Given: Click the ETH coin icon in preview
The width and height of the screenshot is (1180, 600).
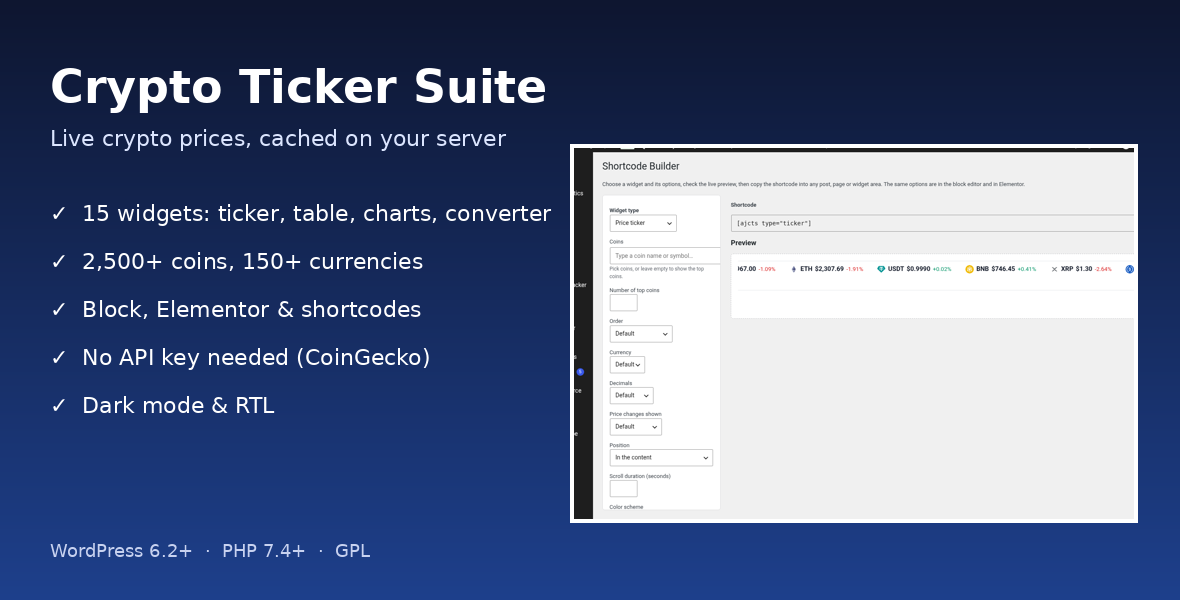Looking at the screenshot, I should pos(793,269).
